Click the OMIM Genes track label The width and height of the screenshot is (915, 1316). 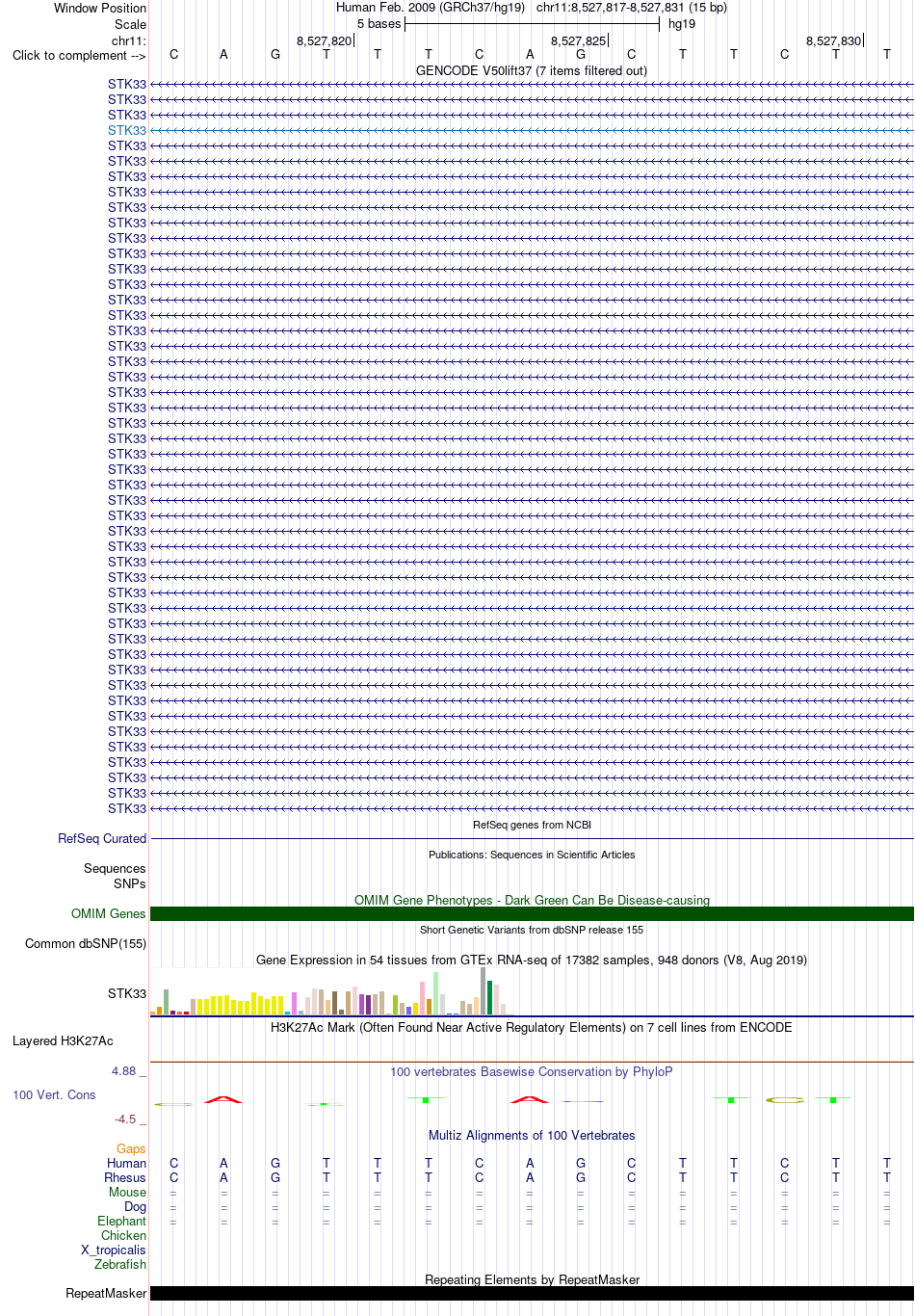109,913
